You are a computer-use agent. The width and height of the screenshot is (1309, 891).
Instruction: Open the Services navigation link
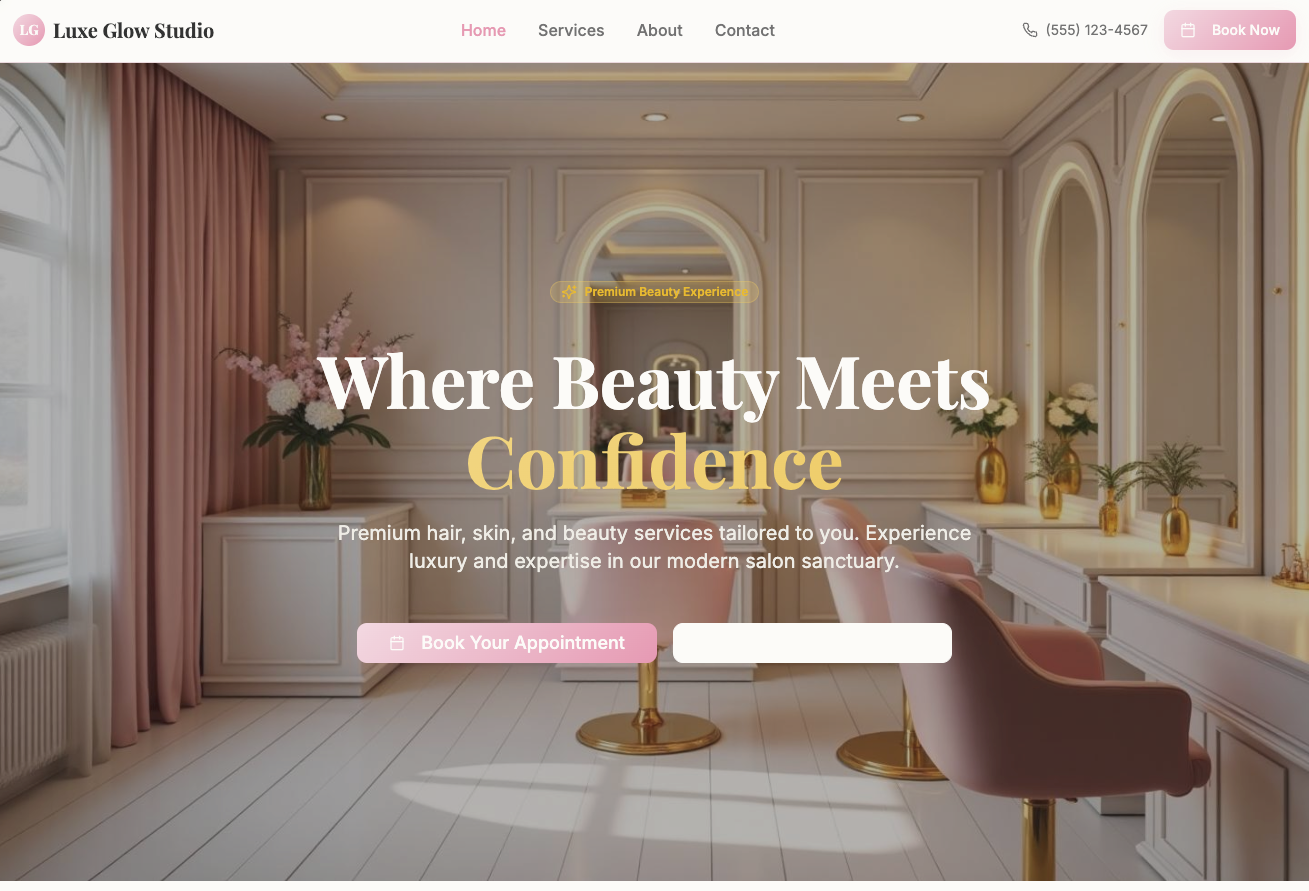571,30
